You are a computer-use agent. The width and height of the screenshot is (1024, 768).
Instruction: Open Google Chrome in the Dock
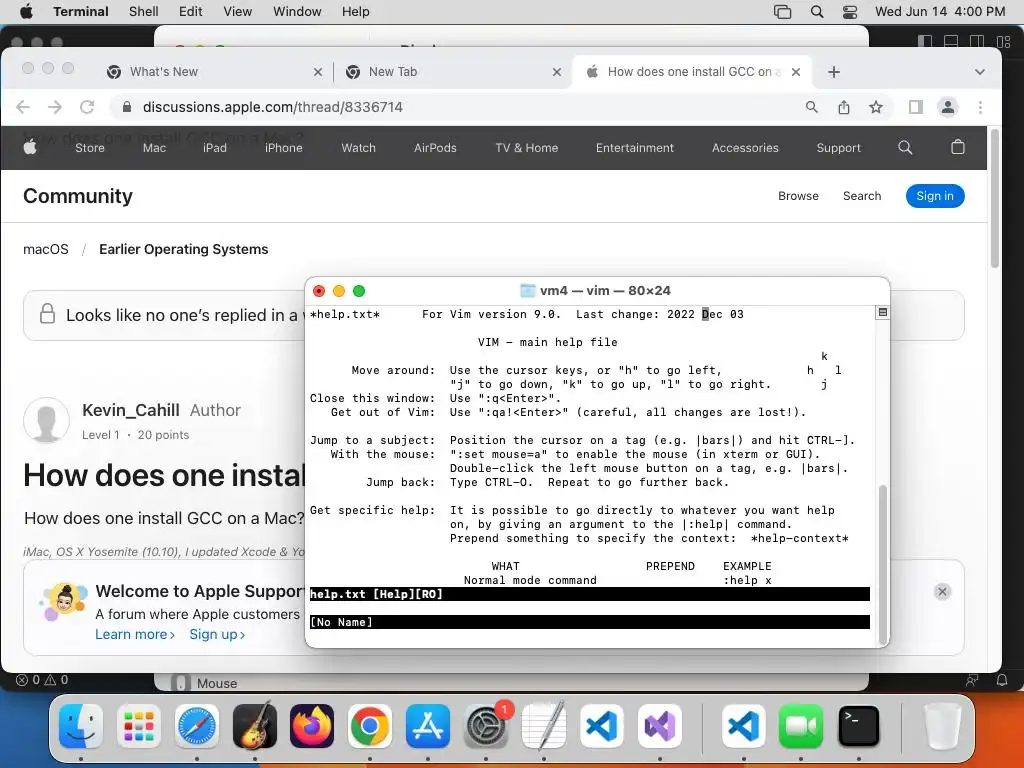coord(370,726)
